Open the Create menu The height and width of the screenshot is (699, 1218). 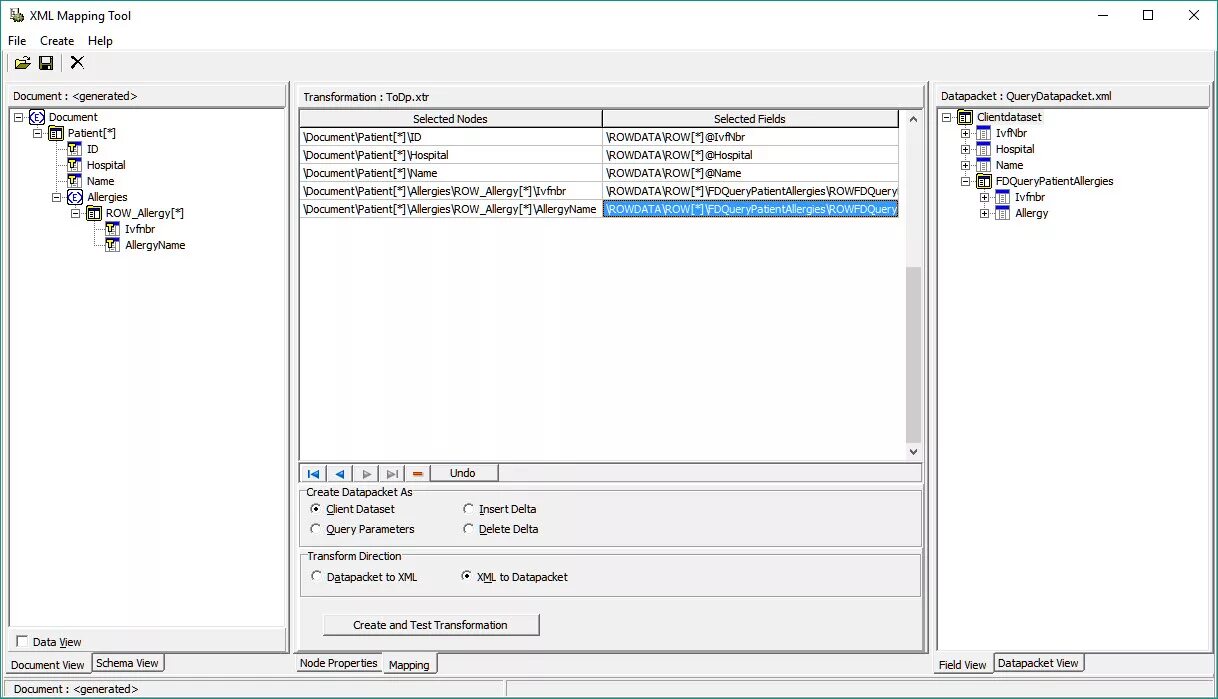pyautogui.click(x=57, y=41)
